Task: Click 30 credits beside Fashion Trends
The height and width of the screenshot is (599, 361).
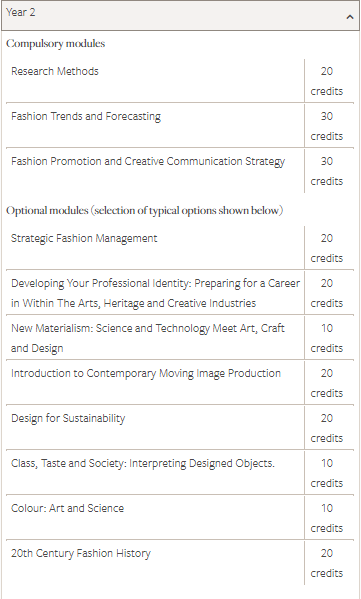Action: coord(327,126)
